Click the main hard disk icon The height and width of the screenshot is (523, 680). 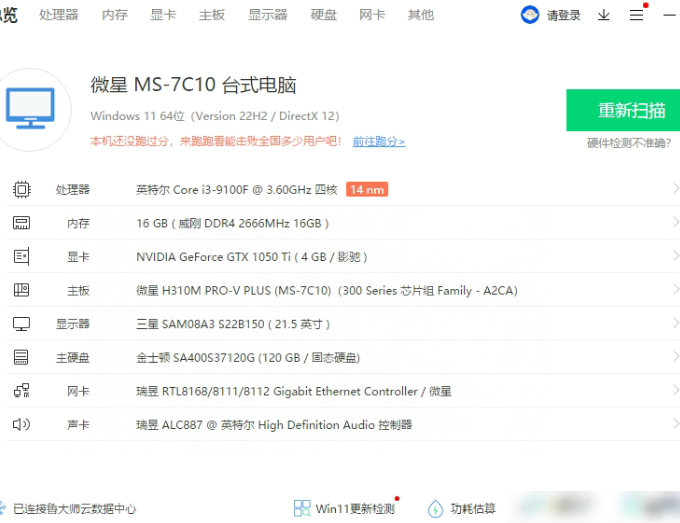pyautogui.click(x=21, y=357)
